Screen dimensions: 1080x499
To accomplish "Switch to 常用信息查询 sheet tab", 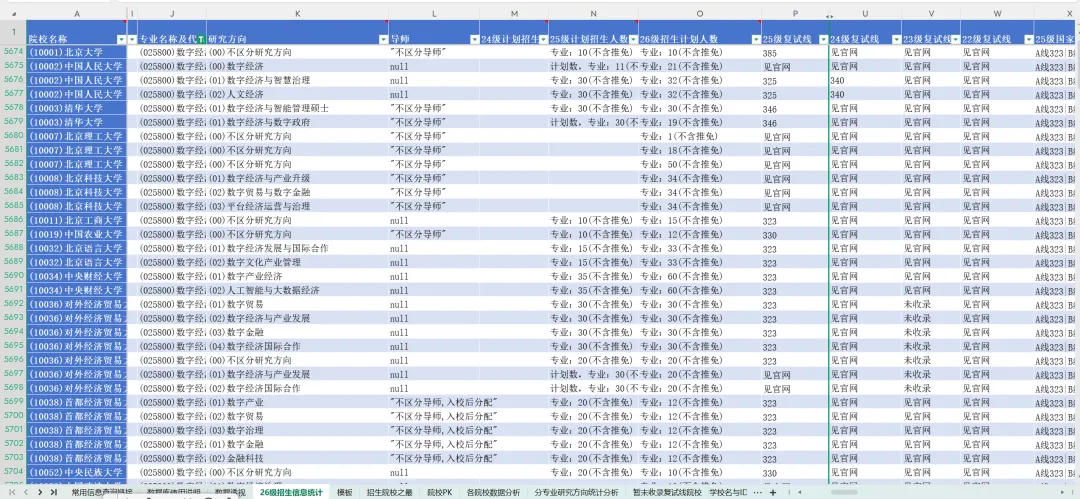I will pyautogui.click(x=102, y=492).
